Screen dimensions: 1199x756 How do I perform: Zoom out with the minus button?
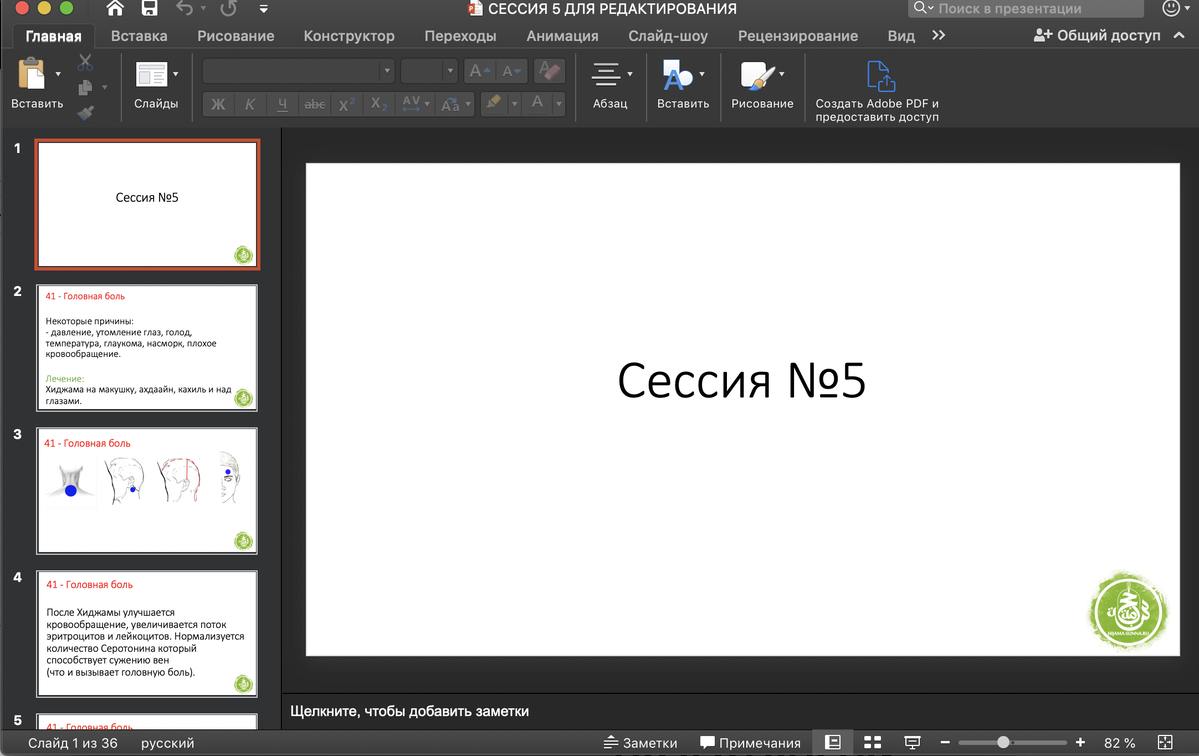click(945, 742)
